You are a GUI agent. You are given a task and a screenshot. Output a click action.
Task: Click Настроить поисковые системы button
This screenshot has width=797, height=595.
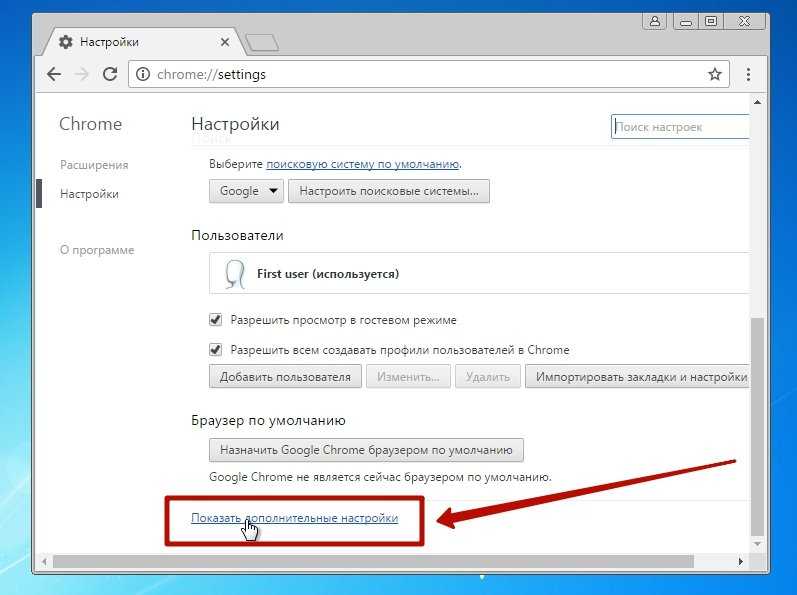(389, 191)
